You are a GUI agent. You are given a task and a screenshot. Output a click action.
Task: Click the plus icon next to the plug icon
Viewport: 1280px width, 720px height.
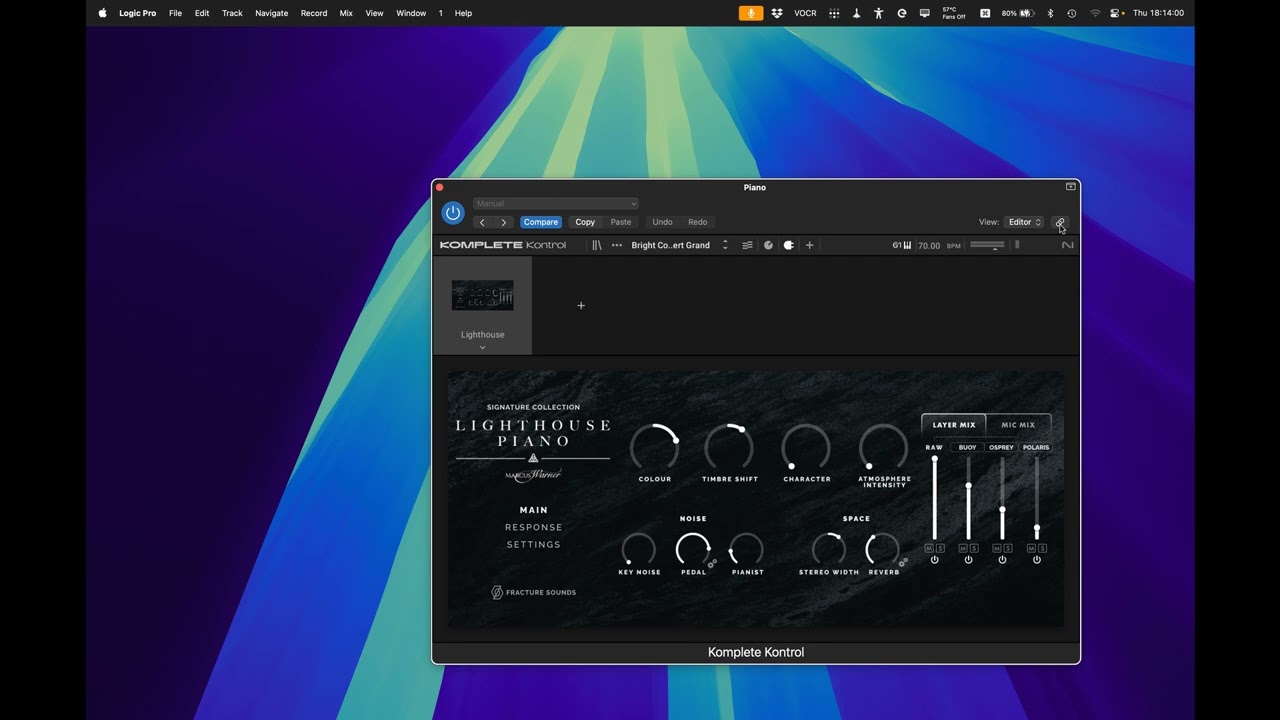click(809, 245)
